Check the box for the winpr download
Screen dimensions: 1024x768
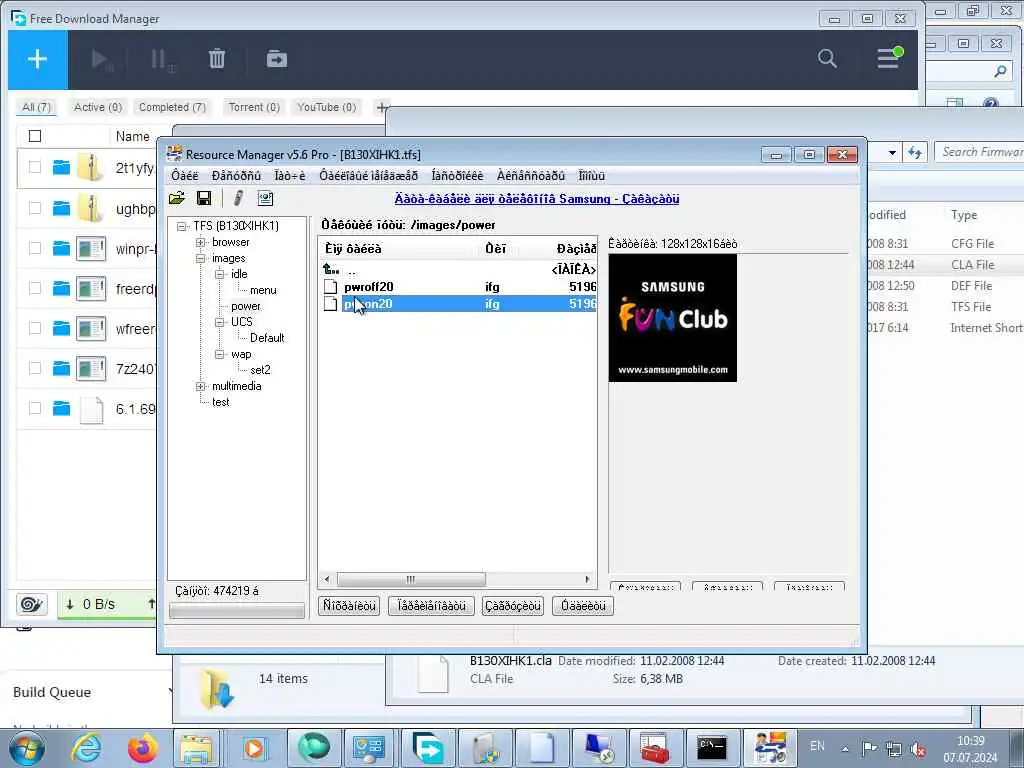pos(35,248)
